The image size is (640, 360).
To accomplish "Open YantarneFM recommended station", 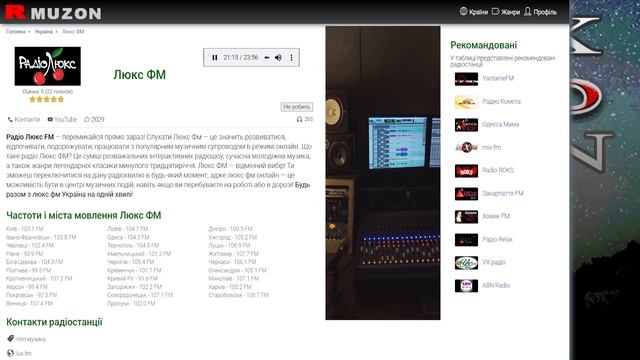I will pyautogui.click(x=498, y=78).
